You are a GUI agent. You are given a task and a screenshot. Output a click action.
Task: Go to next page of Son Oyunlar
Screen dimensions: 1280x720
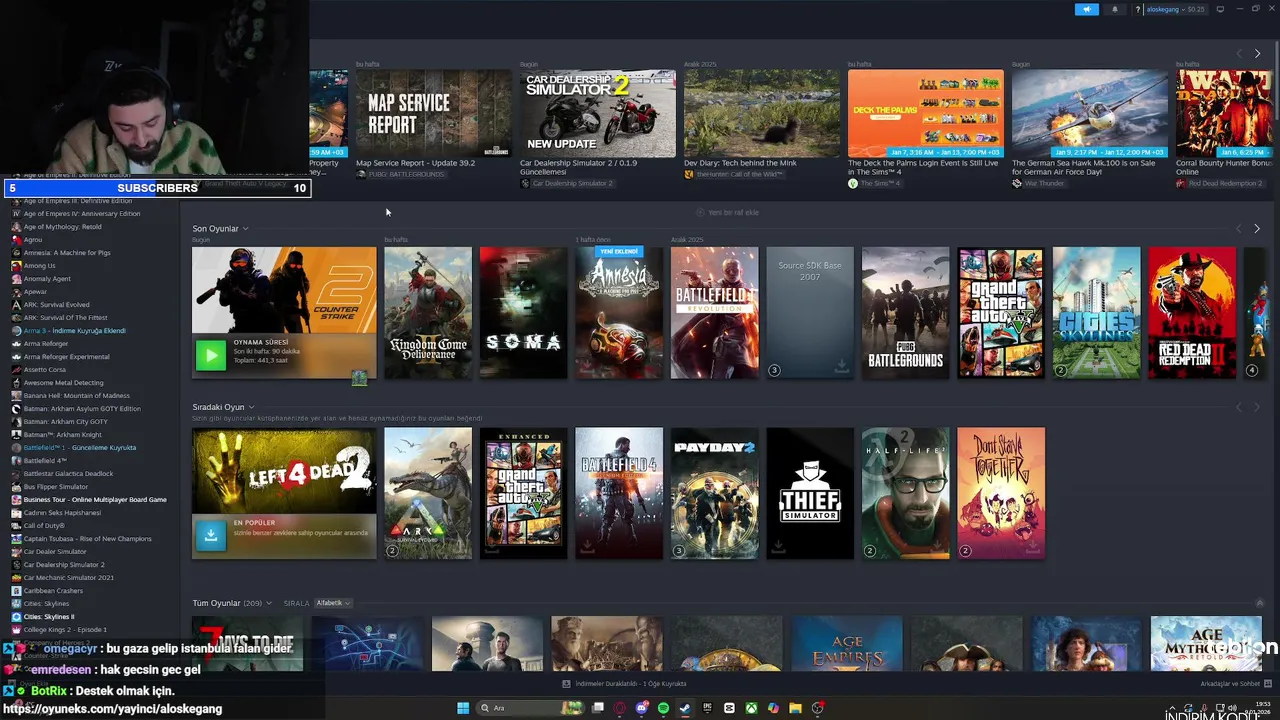[x=1257, y=229]
